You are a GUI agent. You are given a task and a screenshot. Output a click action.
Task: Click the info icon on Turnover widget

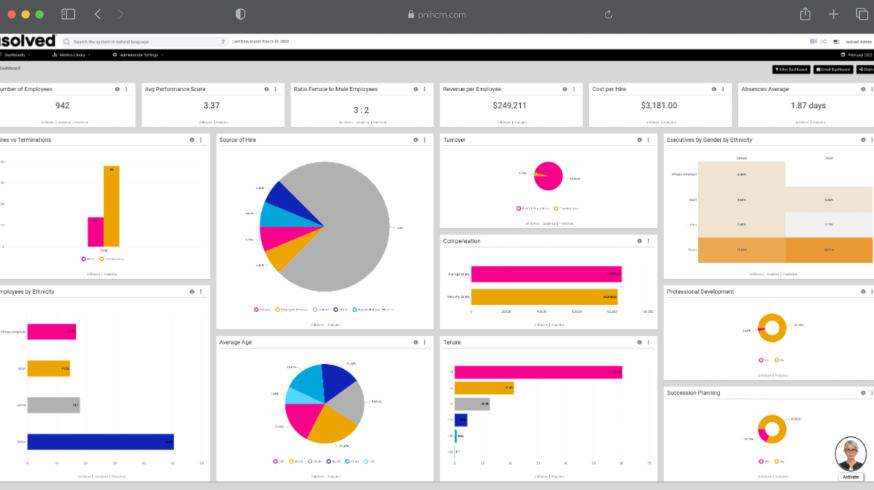(639, 140)
